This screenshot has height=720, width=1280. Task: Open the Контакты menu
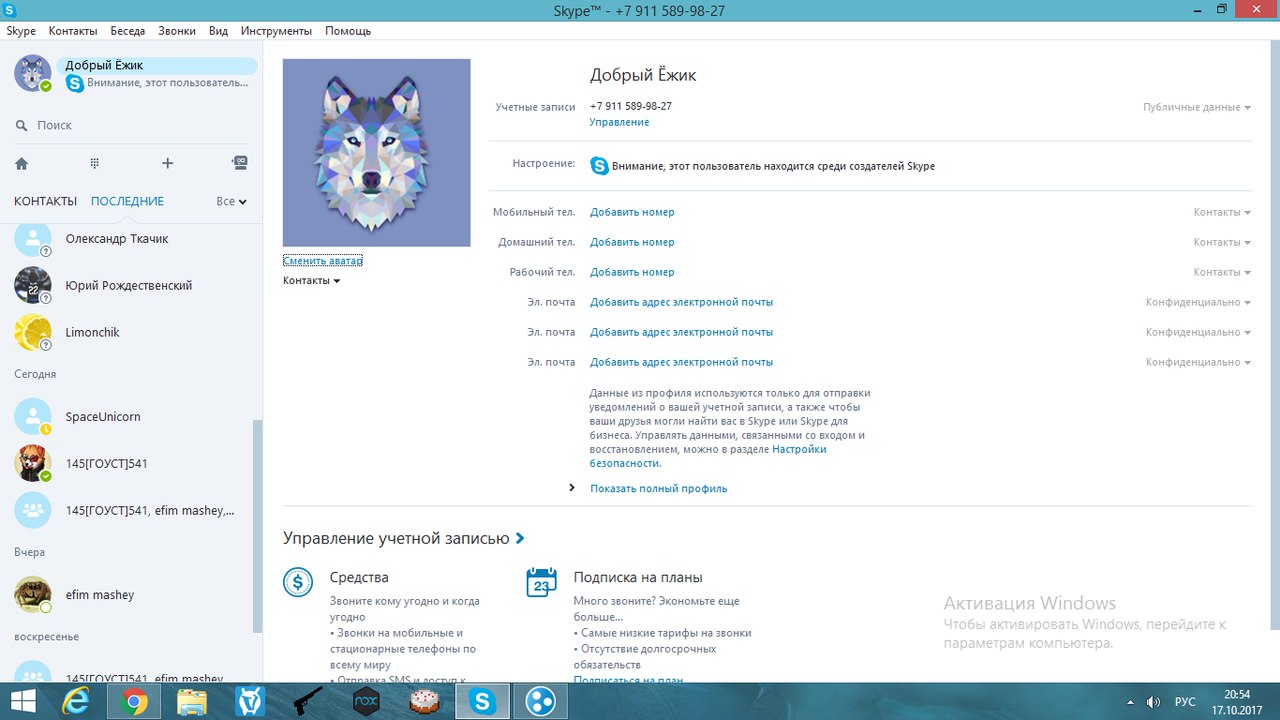click(x=73, y=31)
